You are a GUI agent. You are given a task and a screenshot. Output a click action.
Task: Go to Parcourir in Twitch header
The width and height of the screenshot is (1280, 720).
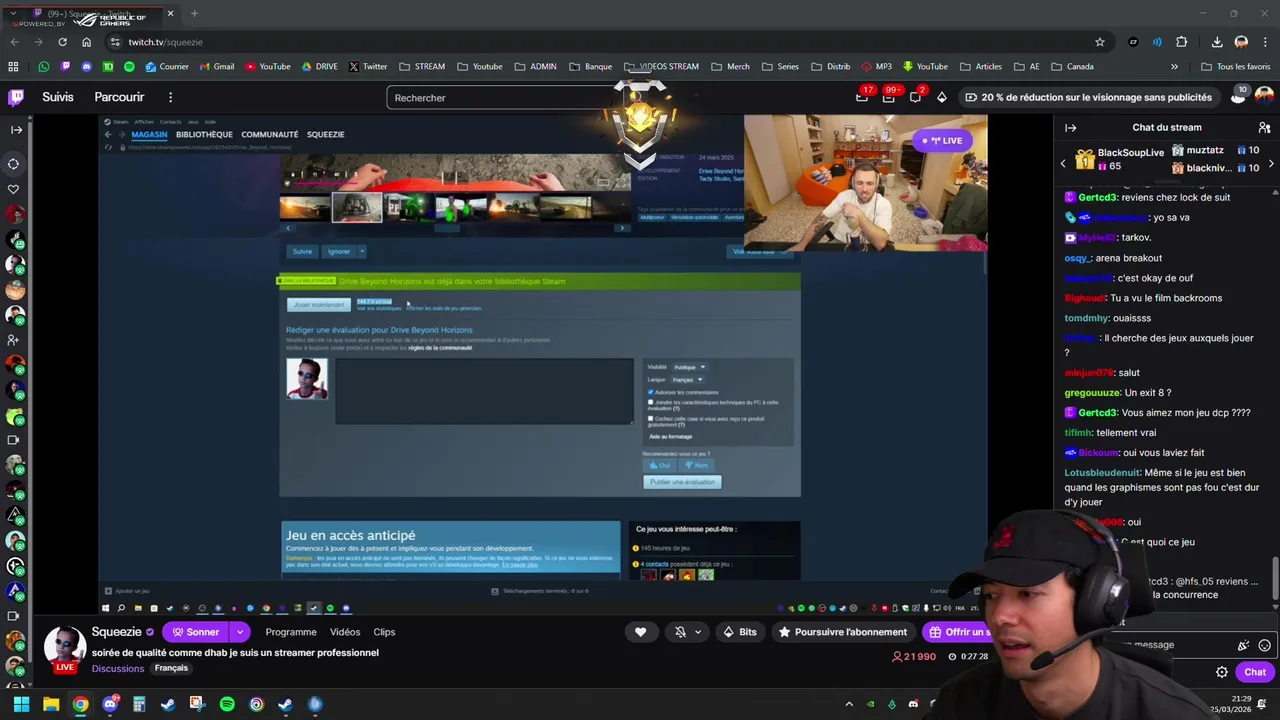(x=119, y=97)
